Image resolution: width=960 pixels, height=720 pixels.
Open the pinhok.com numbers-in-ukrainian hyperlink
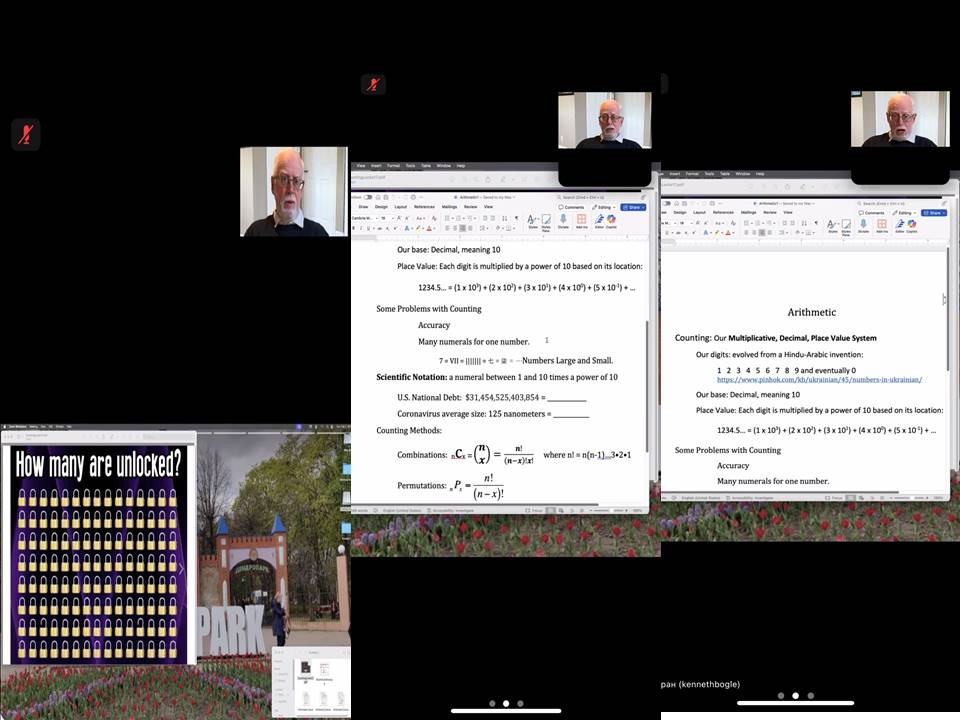pyautogui.click(x=818, y=380)
